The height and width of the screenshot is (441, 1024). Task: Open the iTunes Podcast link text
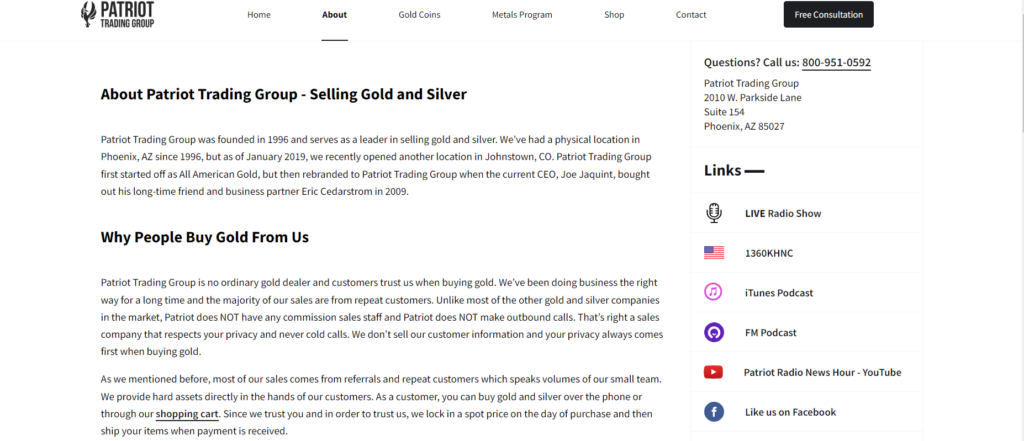click(x=779, y=293)
